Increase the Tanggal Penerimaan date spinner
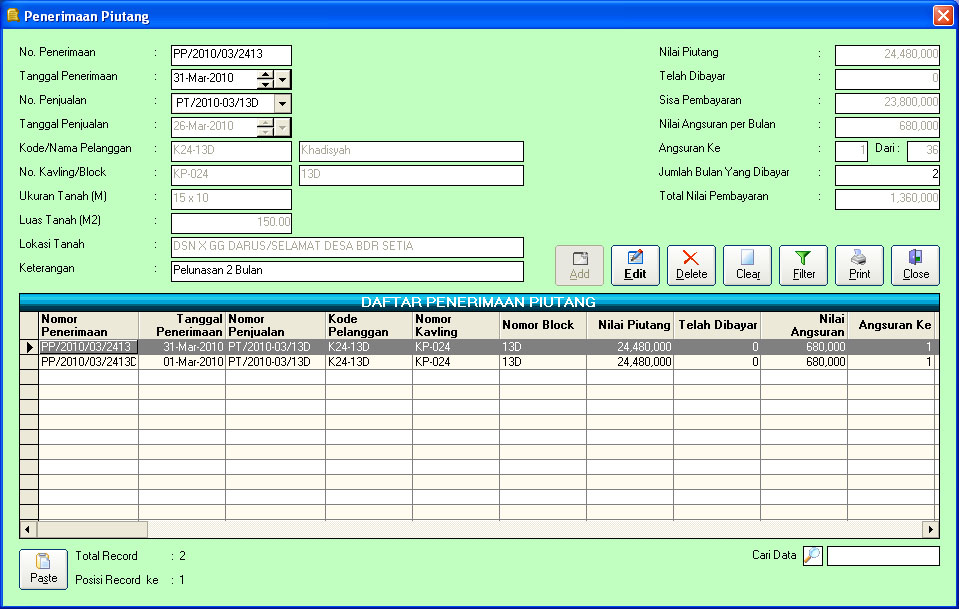Image resolution: width=959 pixels, height=609 pixels. [264, 75]
